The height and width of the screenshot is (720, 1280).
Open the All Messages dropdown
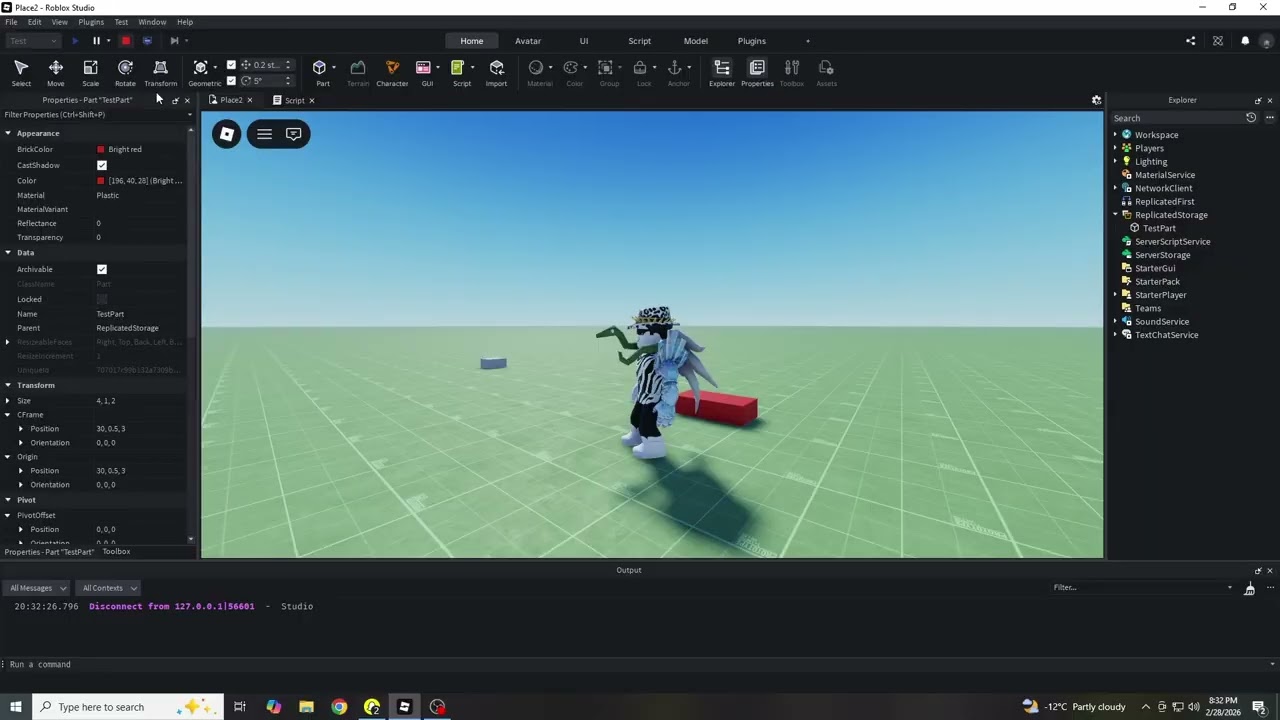(x=36, y=588)
